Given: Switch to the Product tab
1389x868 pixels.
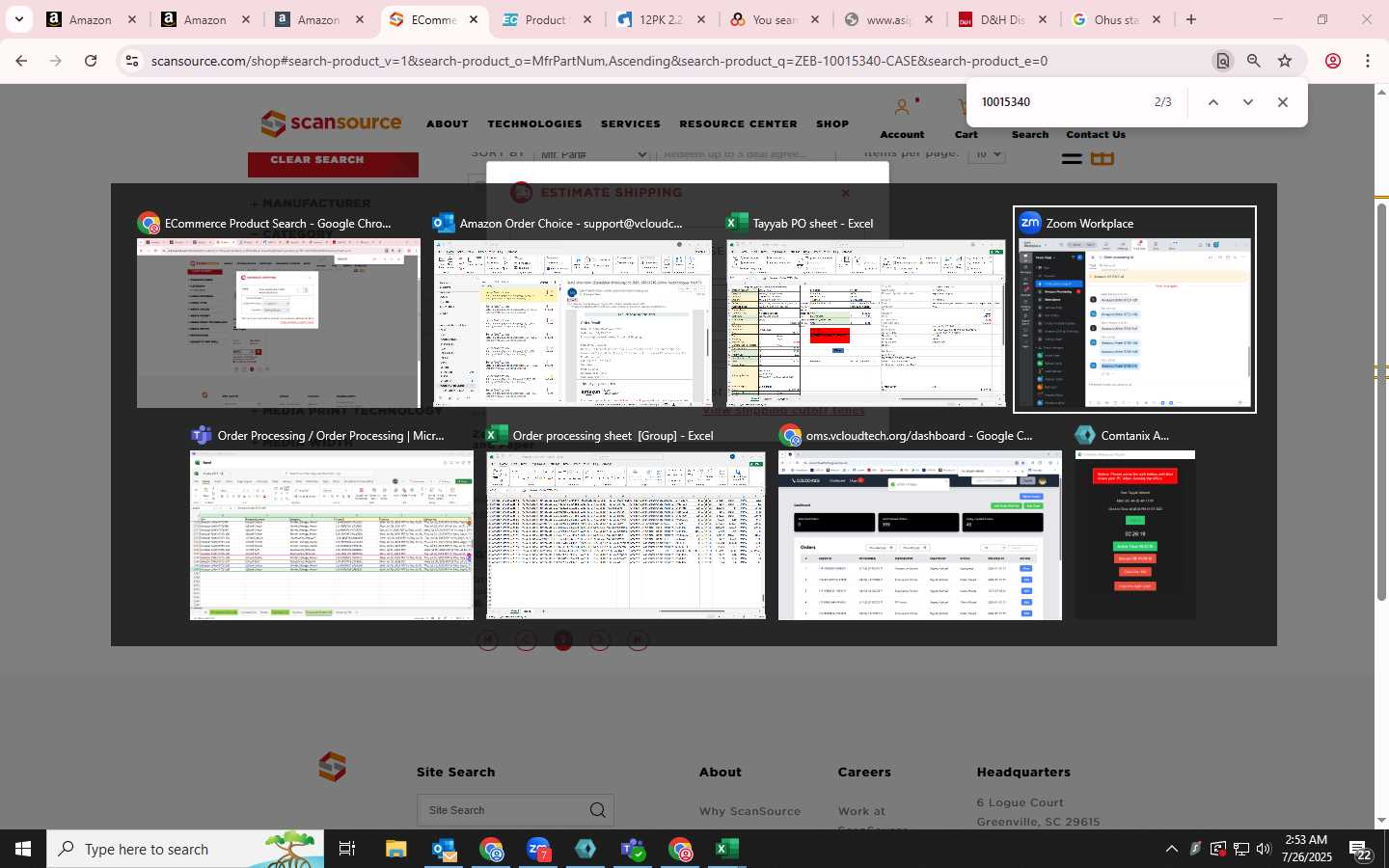Looking at the screenshot, I should point(548,19).
